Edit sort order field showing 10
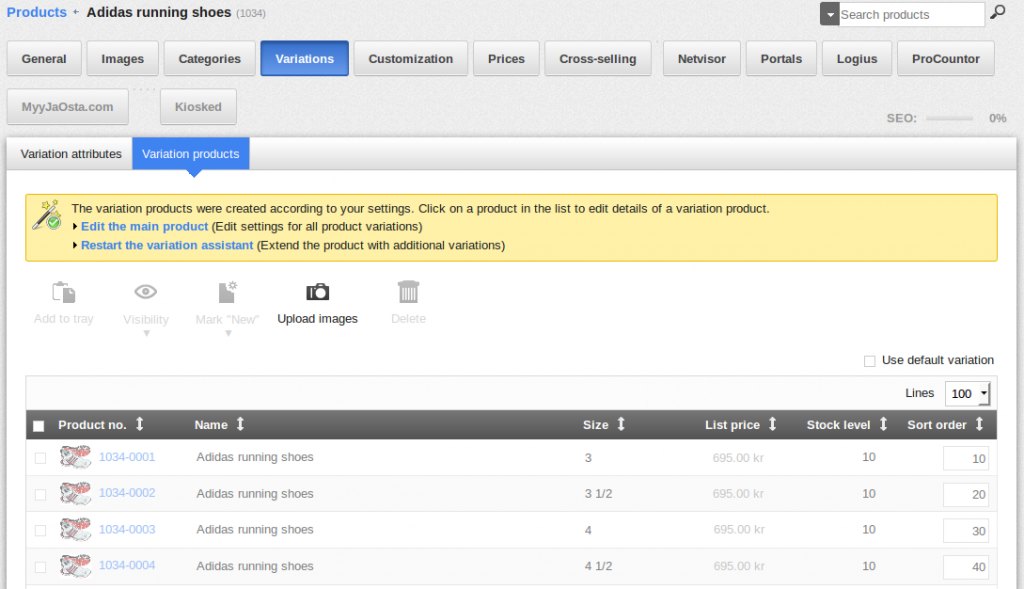Viewport: 1024px width, 589px height. pos(965,458)
